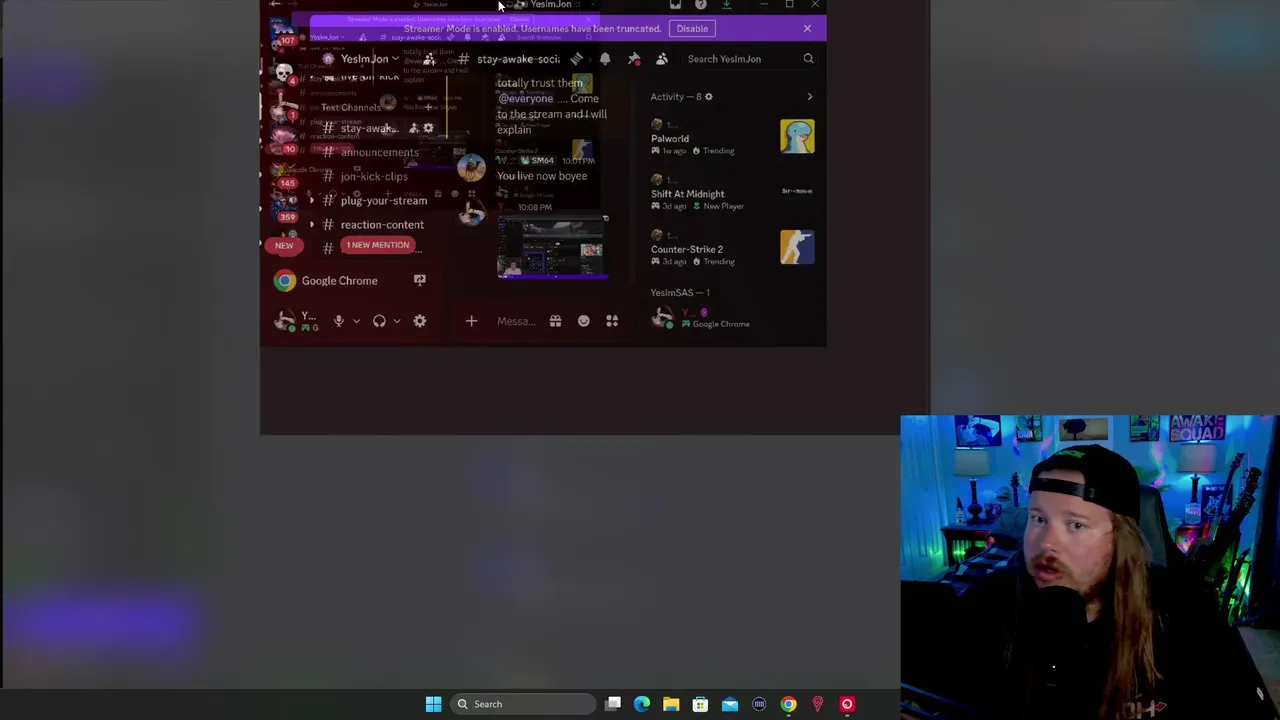The width and height of the screenshot is (1280, 720).
Task: Invite people to stay-awake channel
Action: pos(414,128)
